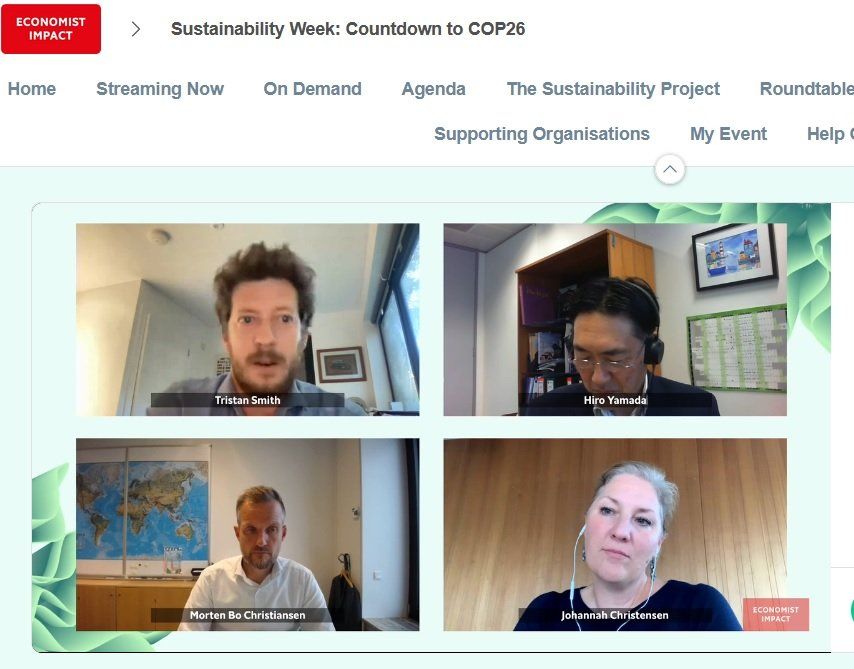Click the breadcrumb chevron arrow beside logo
Image resolution: width=854 pixels, height=669 pixels.
[136, 29]
